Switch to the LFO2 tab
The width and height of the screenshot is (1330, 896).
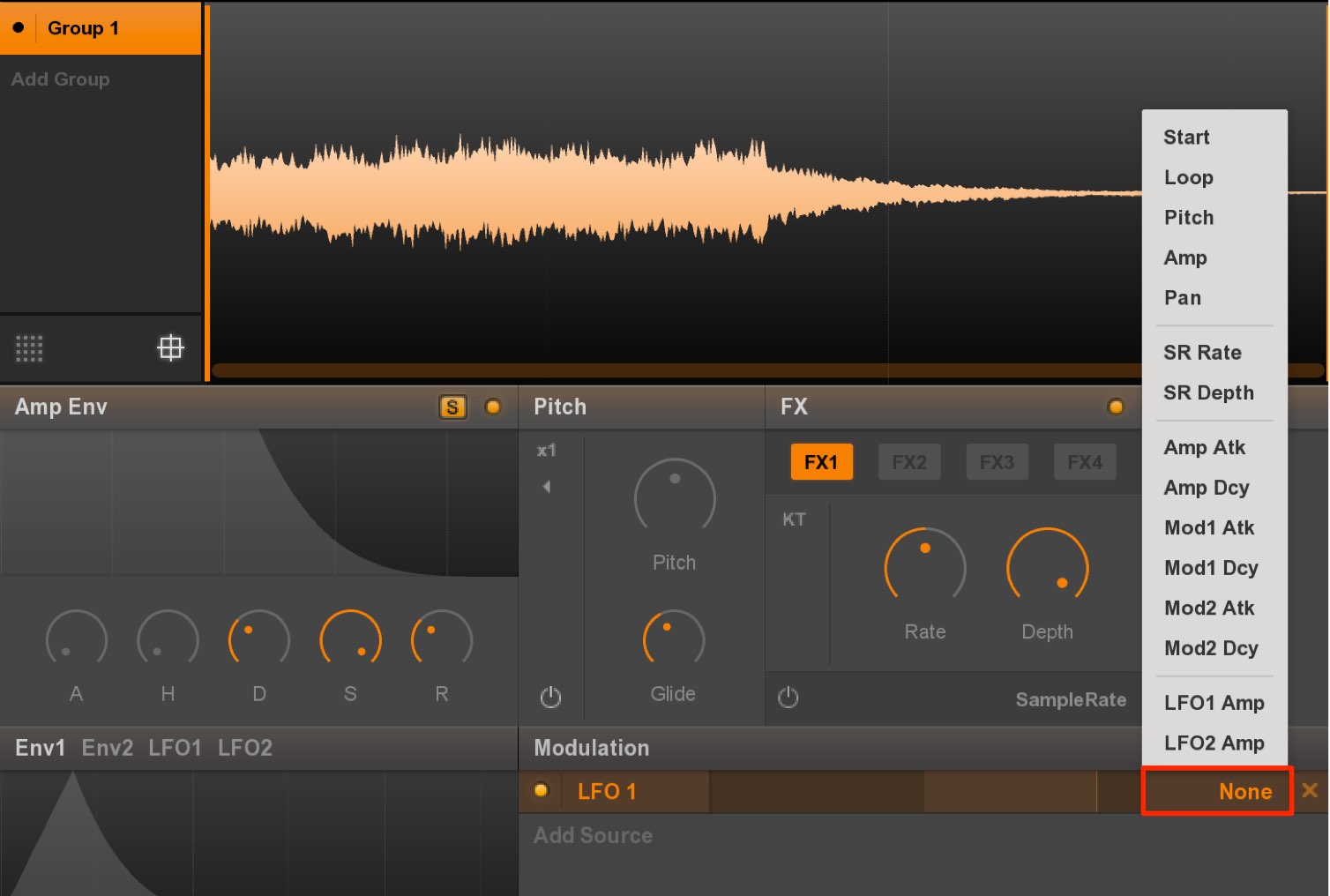[x=245, y=748]
